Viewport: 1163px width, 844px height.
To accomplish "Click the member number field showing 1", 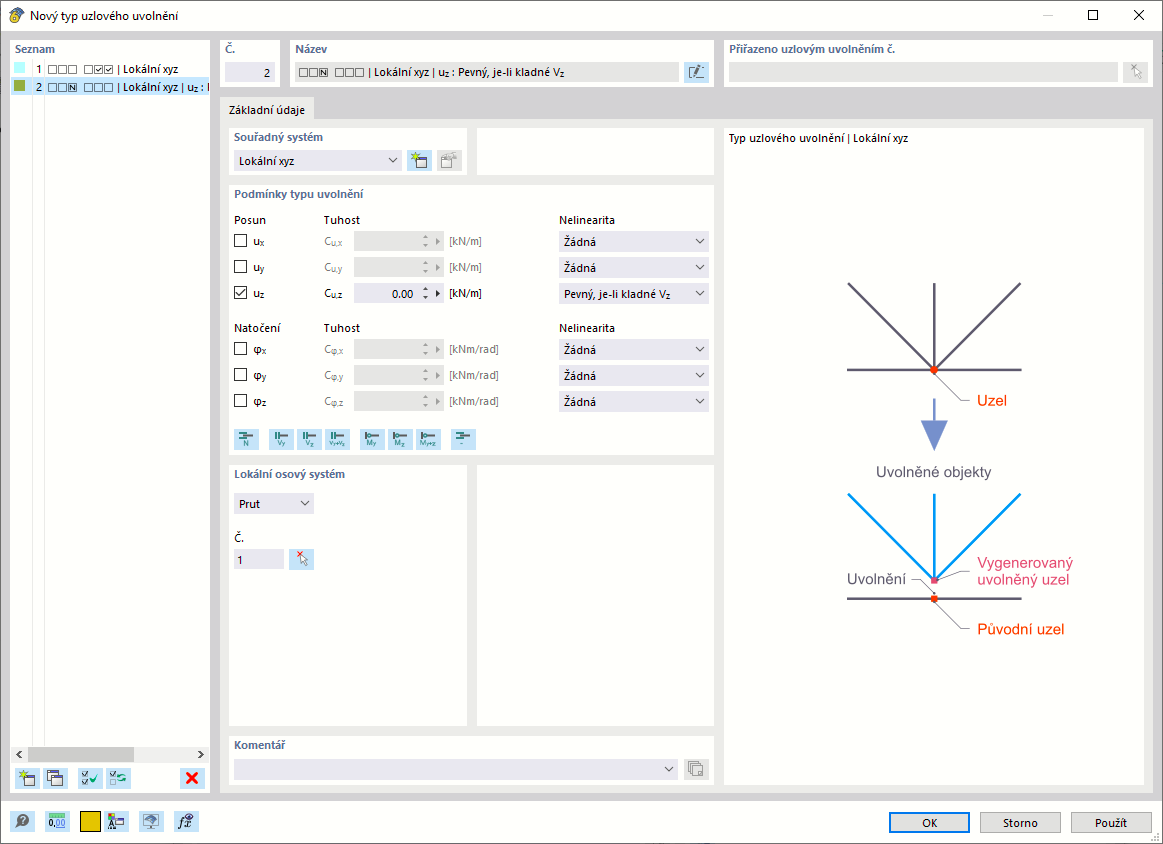I will click(x=259, y=559).
